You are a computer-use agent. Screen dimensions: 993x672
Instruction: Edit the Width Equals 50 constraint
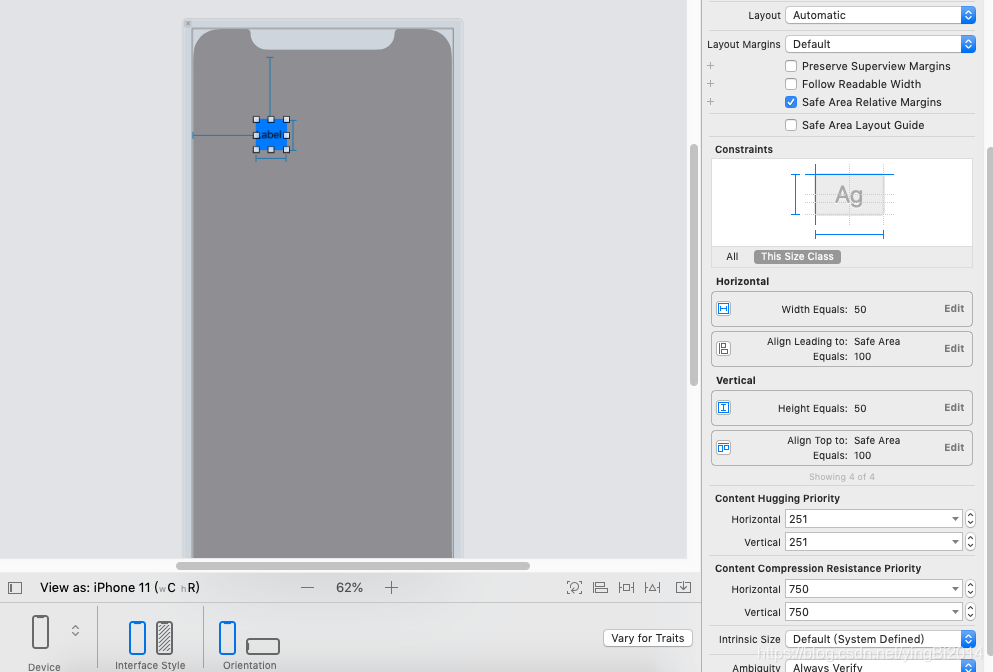tap(954, 308)
